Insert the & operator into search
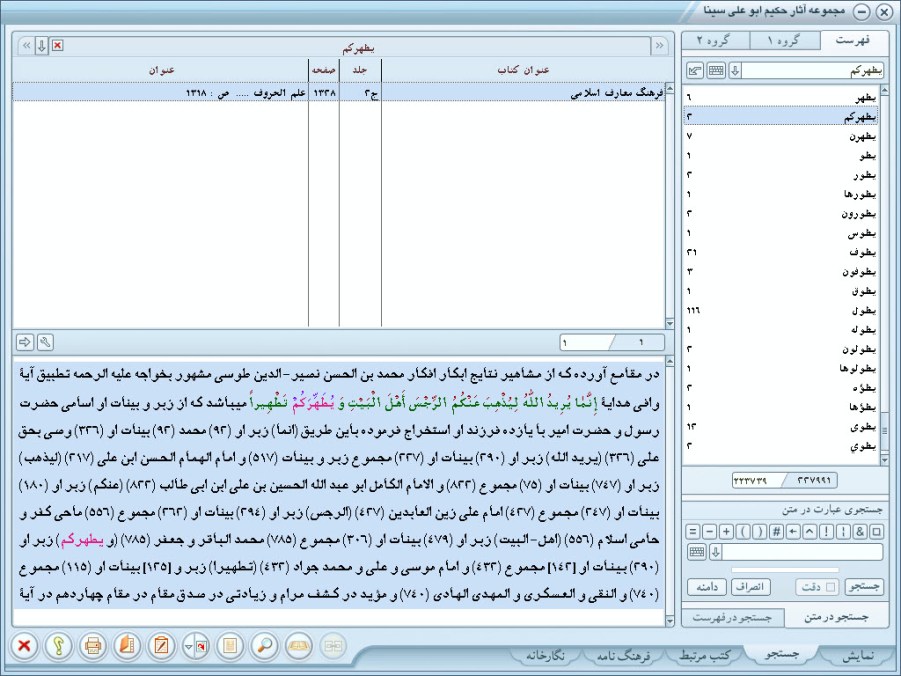901x676 pixels. click(x=861, y=532)
